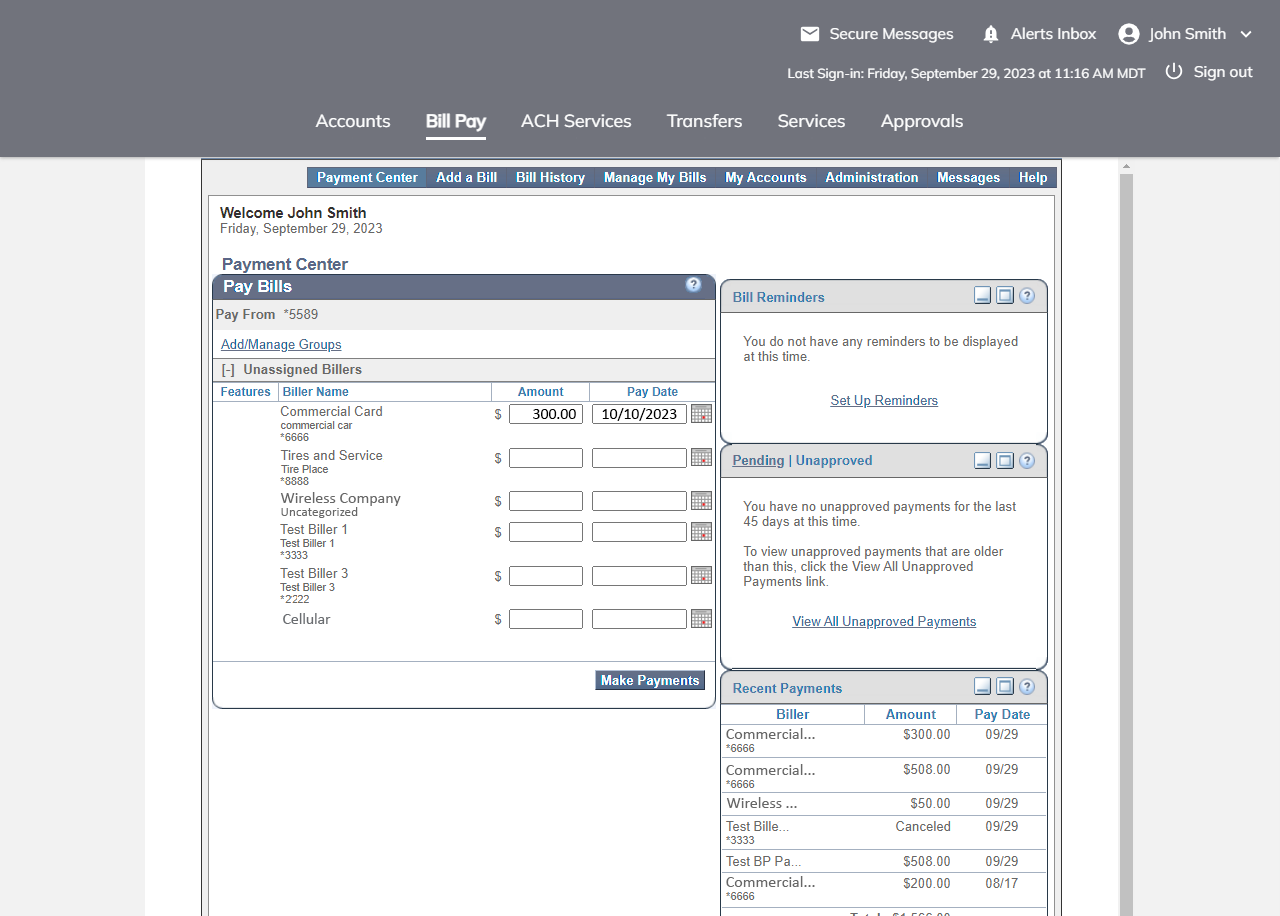
Task: Open the Set Up Reminders link
Action: 884,401
